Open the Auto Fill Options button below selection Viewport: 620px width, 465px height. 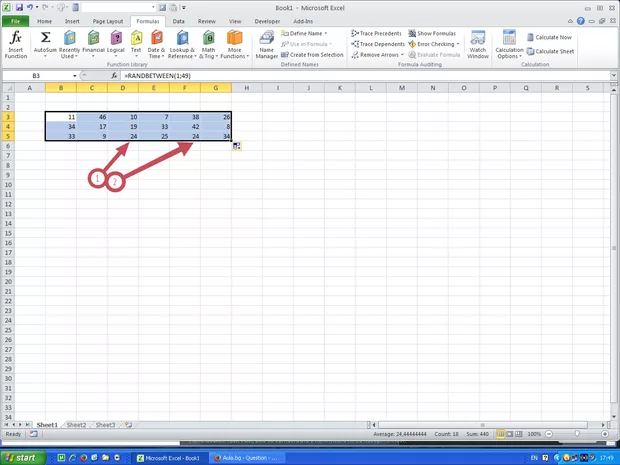pos(237,146)
